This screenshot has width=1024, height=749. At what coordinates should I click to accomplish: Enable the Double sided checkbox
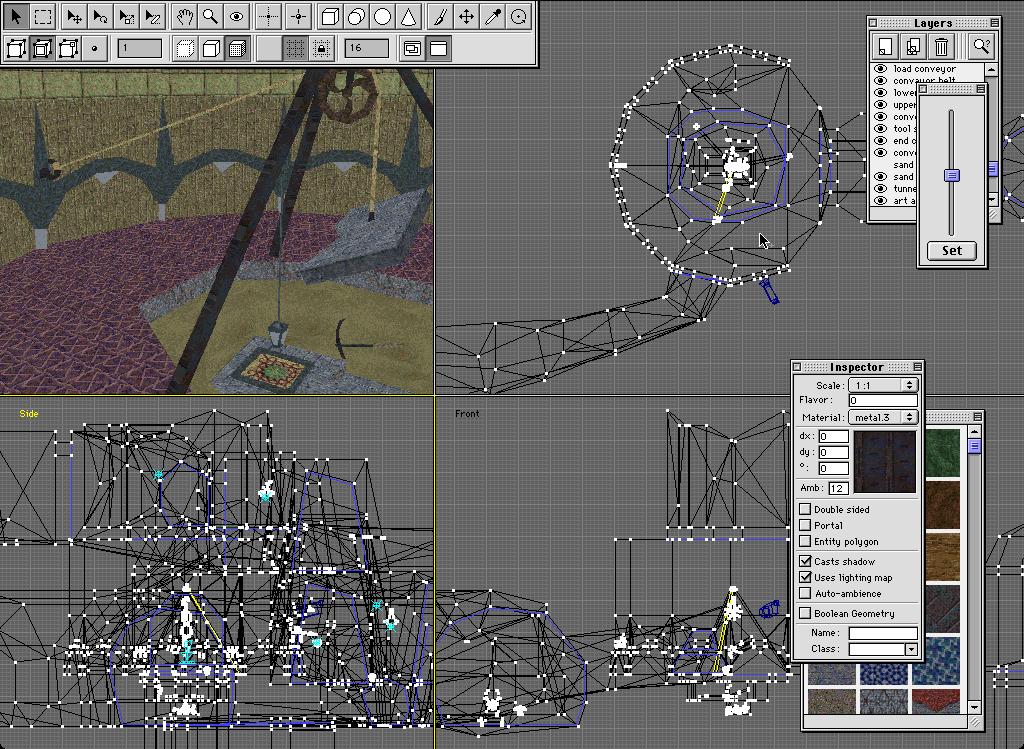point(805,509)
